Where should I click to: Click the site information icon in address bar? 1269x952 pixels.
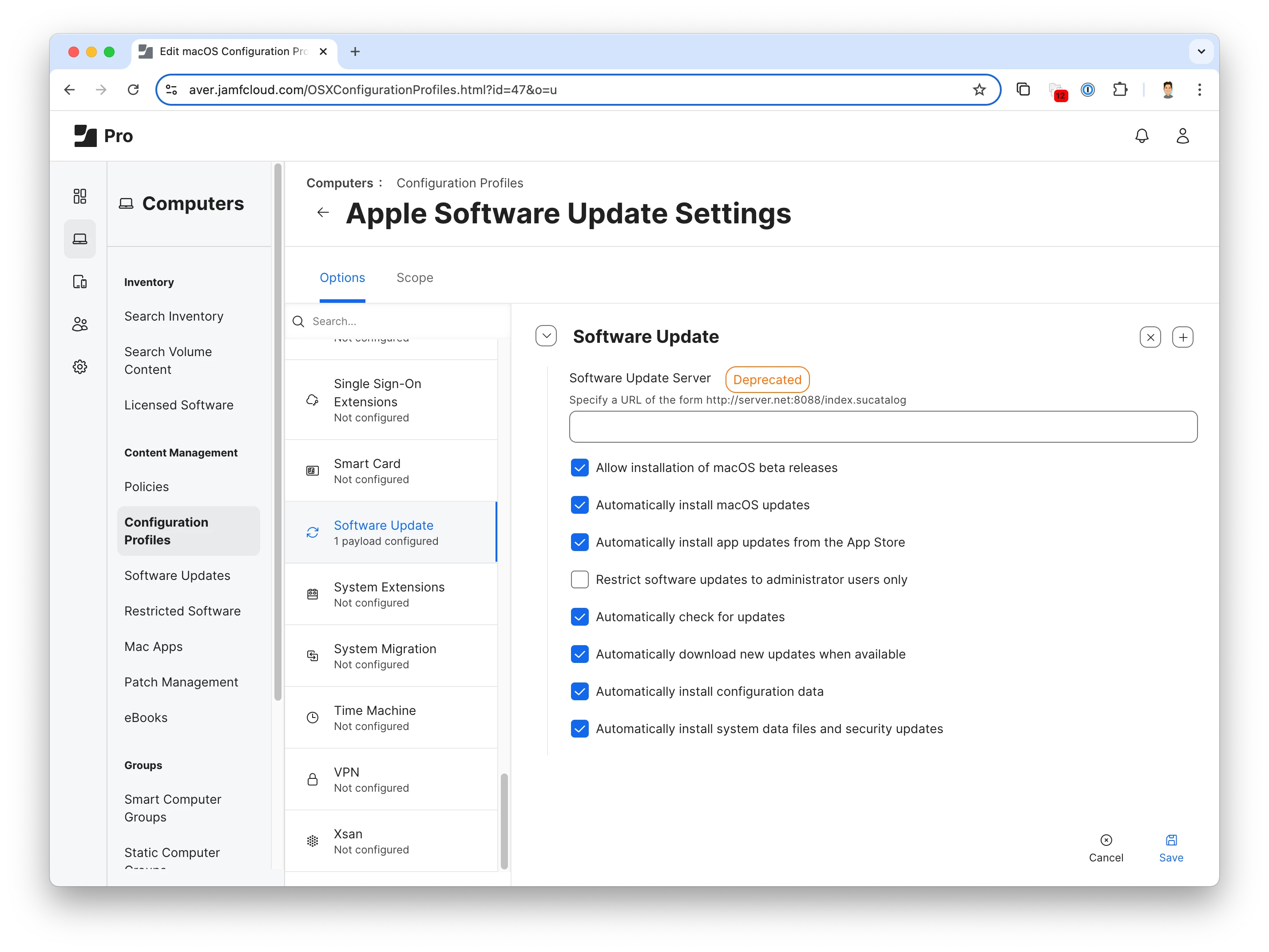coord(171,90)
